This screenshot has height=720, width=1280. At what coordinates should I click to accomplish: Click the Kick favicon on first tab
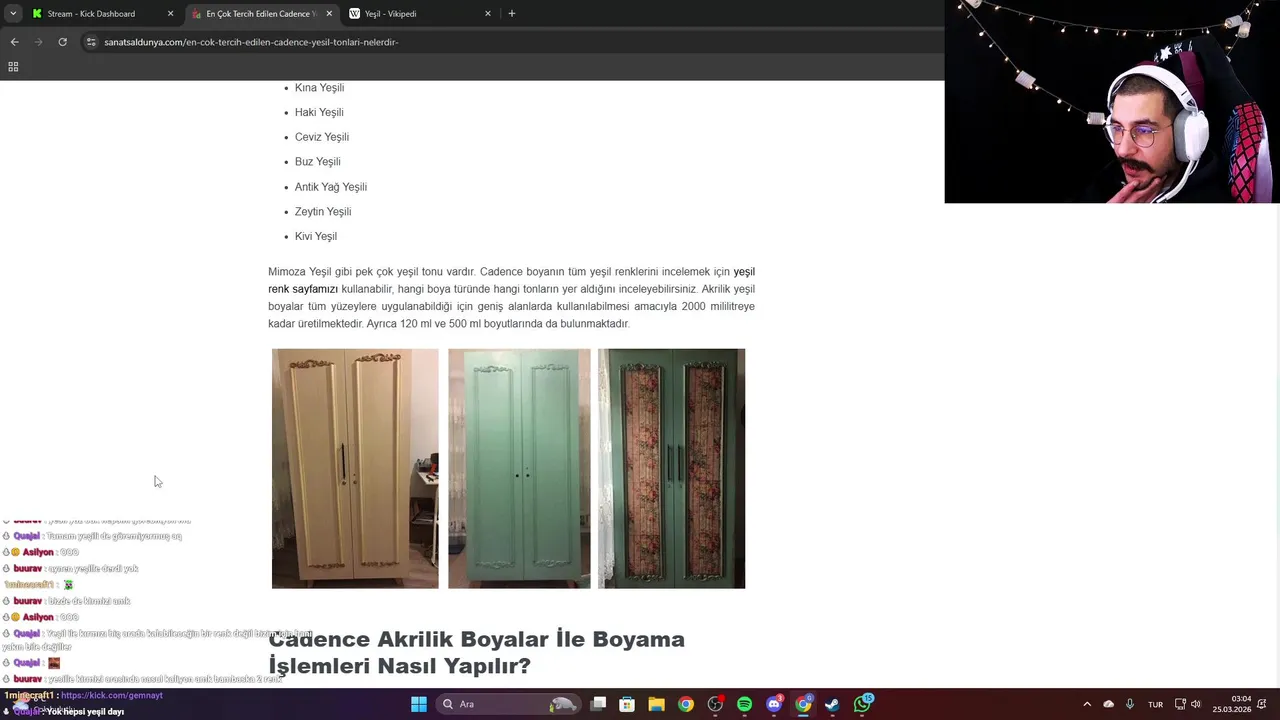click(x=37, y=14)
